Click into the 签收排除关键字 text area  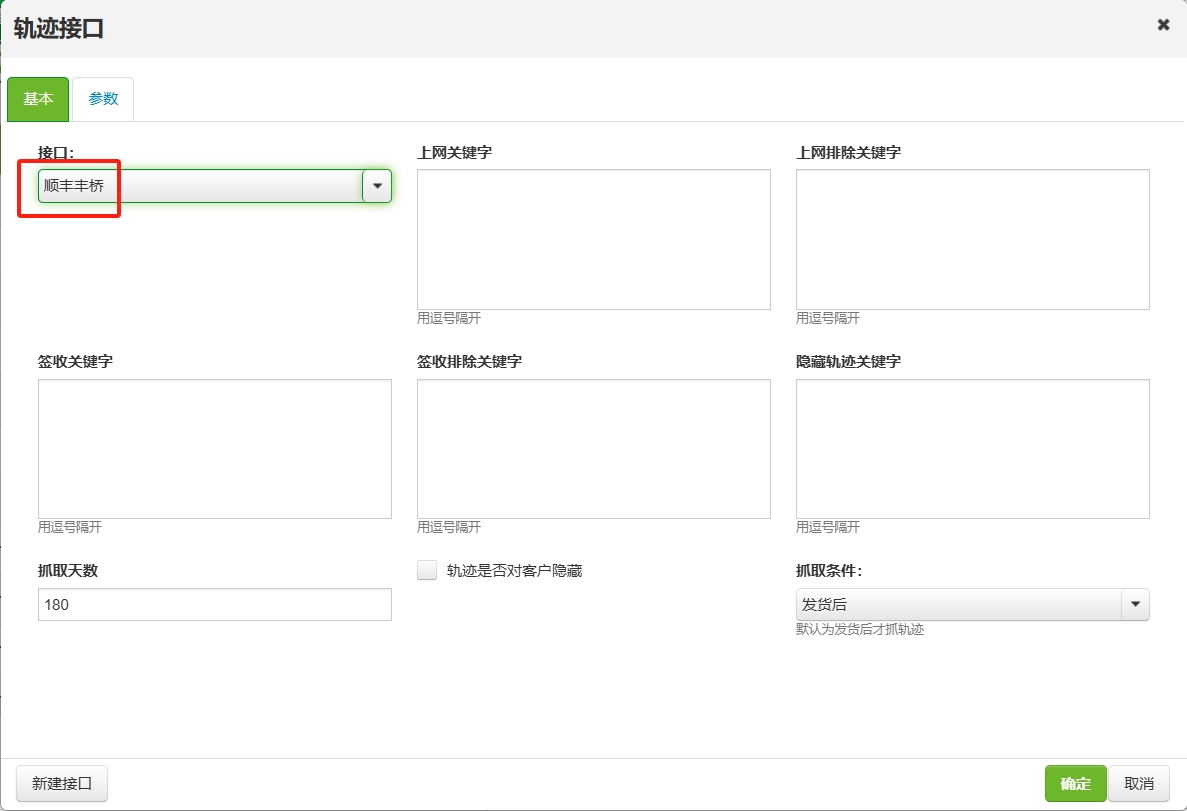594,449
